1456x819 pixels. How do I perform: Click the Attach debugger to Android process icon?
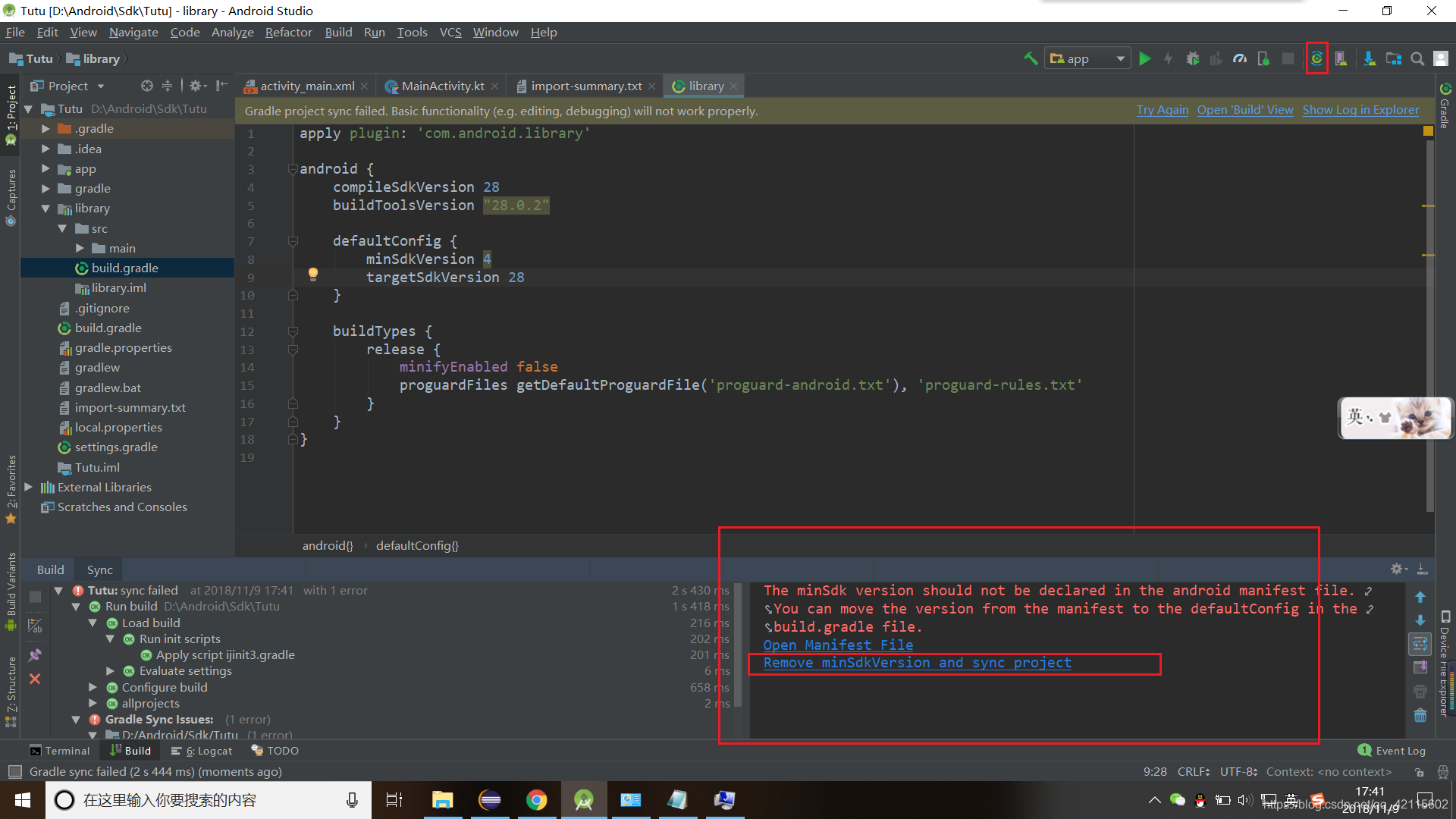coord(1264,58)
